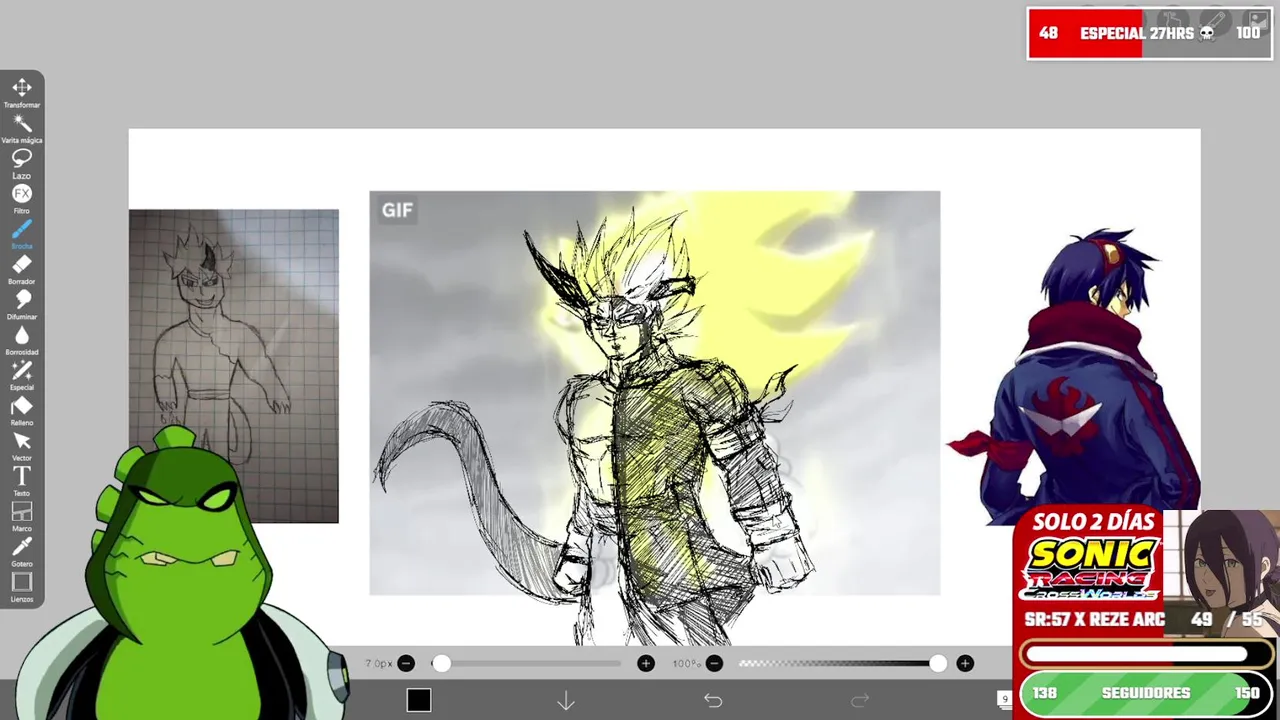1280x720 pixels.
Task: Click the faded stabilizer icon at top right
Action: (x=1172, y=21)
